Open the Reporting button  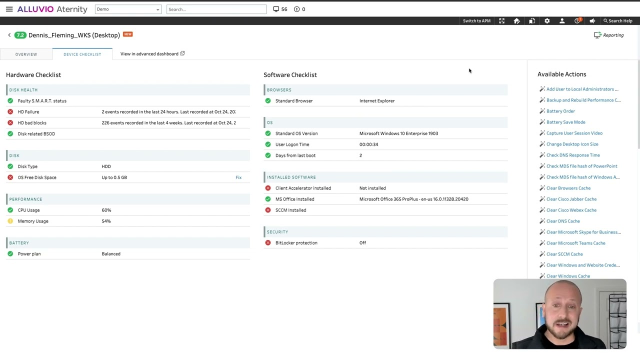(609, 35)
